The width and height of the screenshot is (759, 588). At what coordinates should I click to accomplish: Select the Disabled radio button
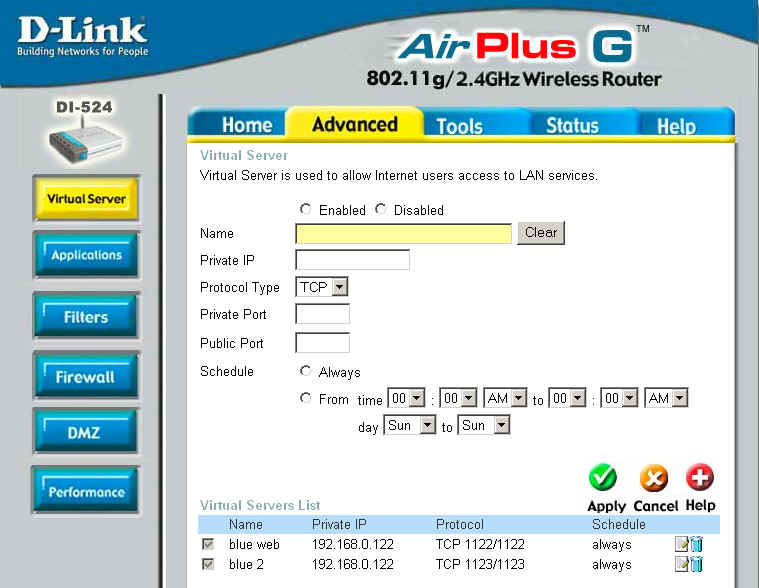tap(381, 209)
